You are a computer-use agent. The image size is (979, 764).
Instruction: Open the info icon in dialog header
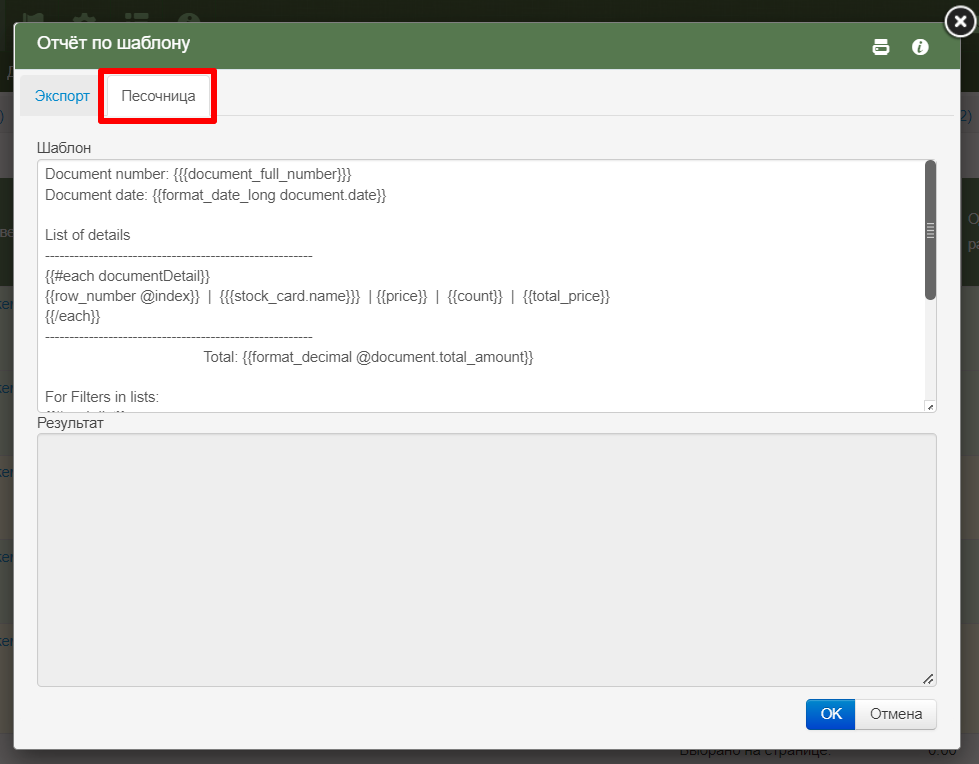point(920,47)
